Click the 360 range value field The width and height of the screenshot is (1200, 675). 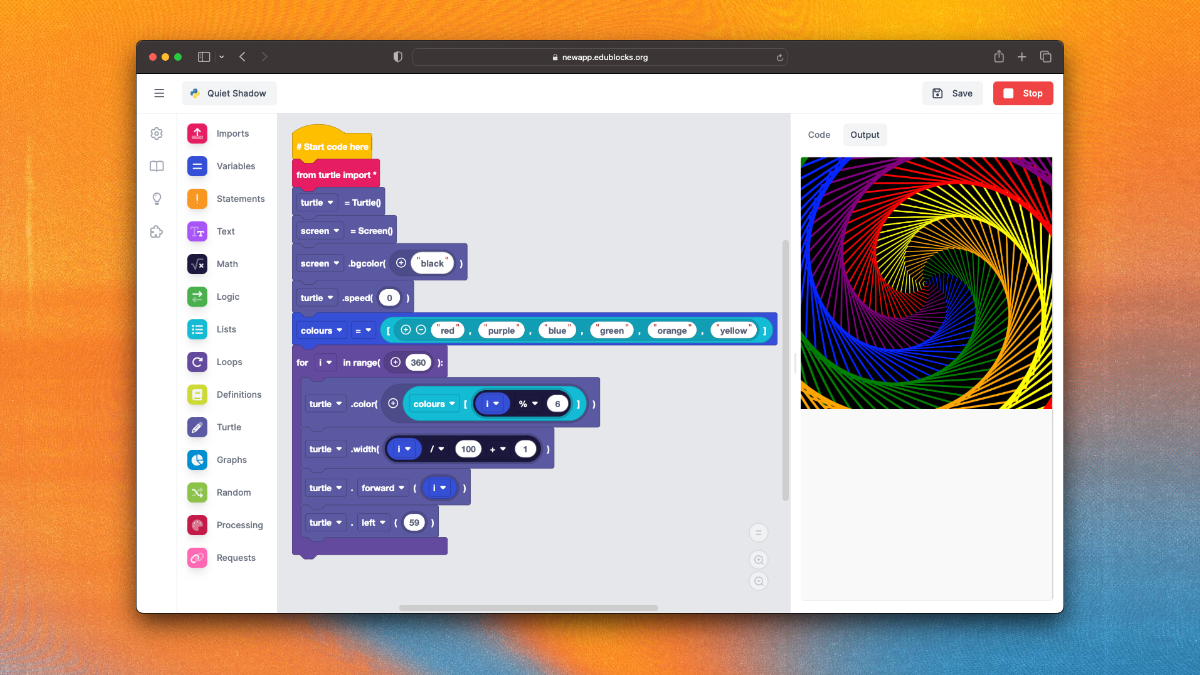418,362
